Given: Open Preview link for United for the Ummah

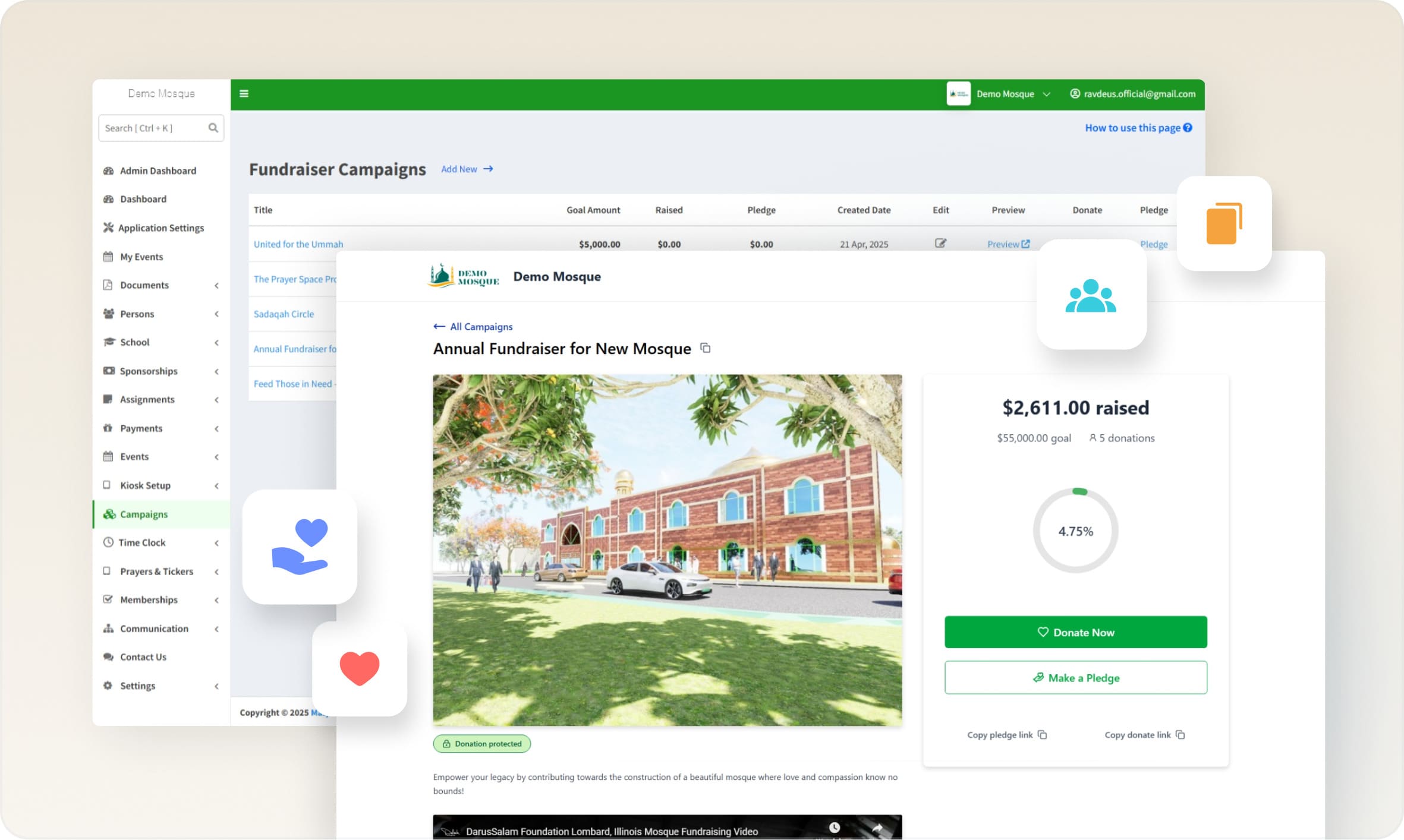Looking at the screenshot, I should [x=1008, y=244].
